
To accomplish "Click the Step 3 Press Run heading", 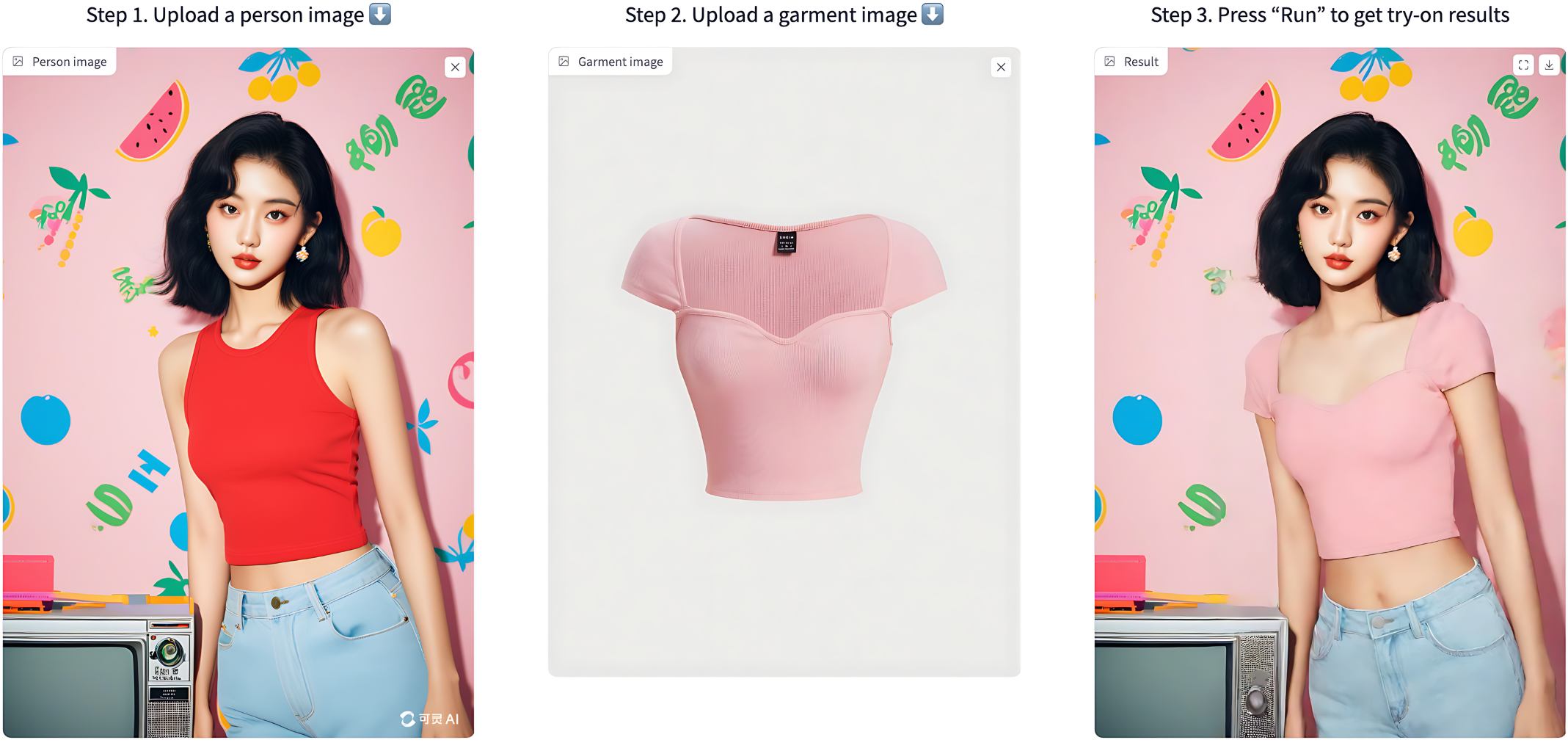I will [1330, 15].
